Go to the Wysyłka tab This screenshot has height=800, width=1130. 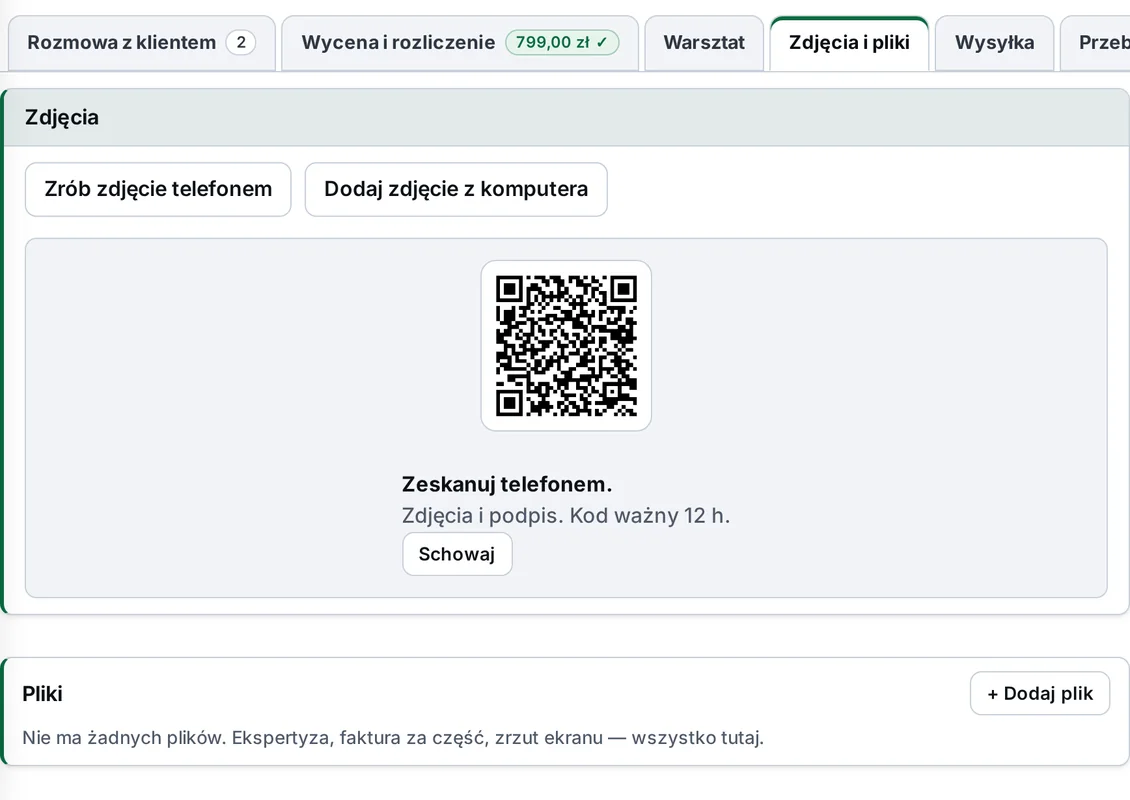[x=995, y=43]
